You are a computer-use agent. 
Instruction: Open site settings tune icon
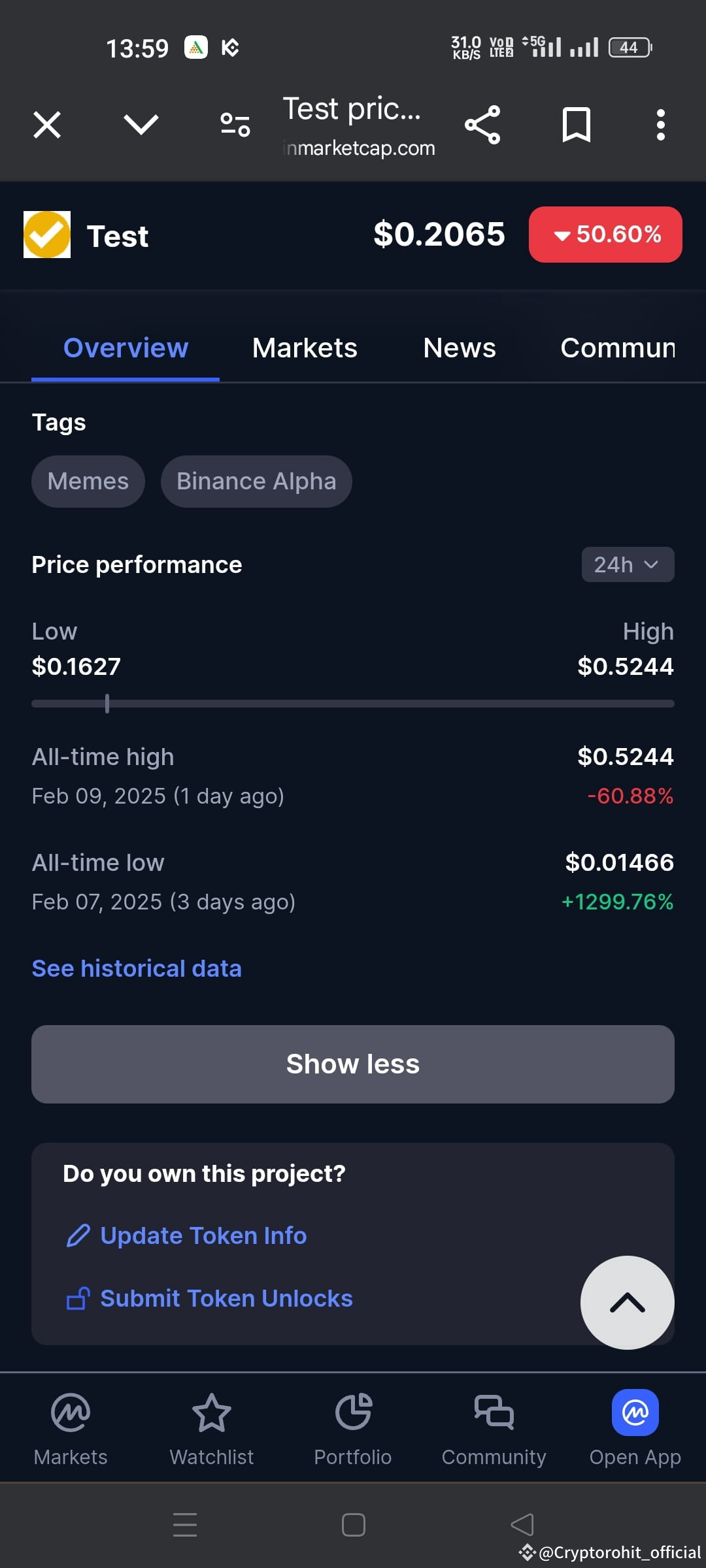(x=235, y=124)
